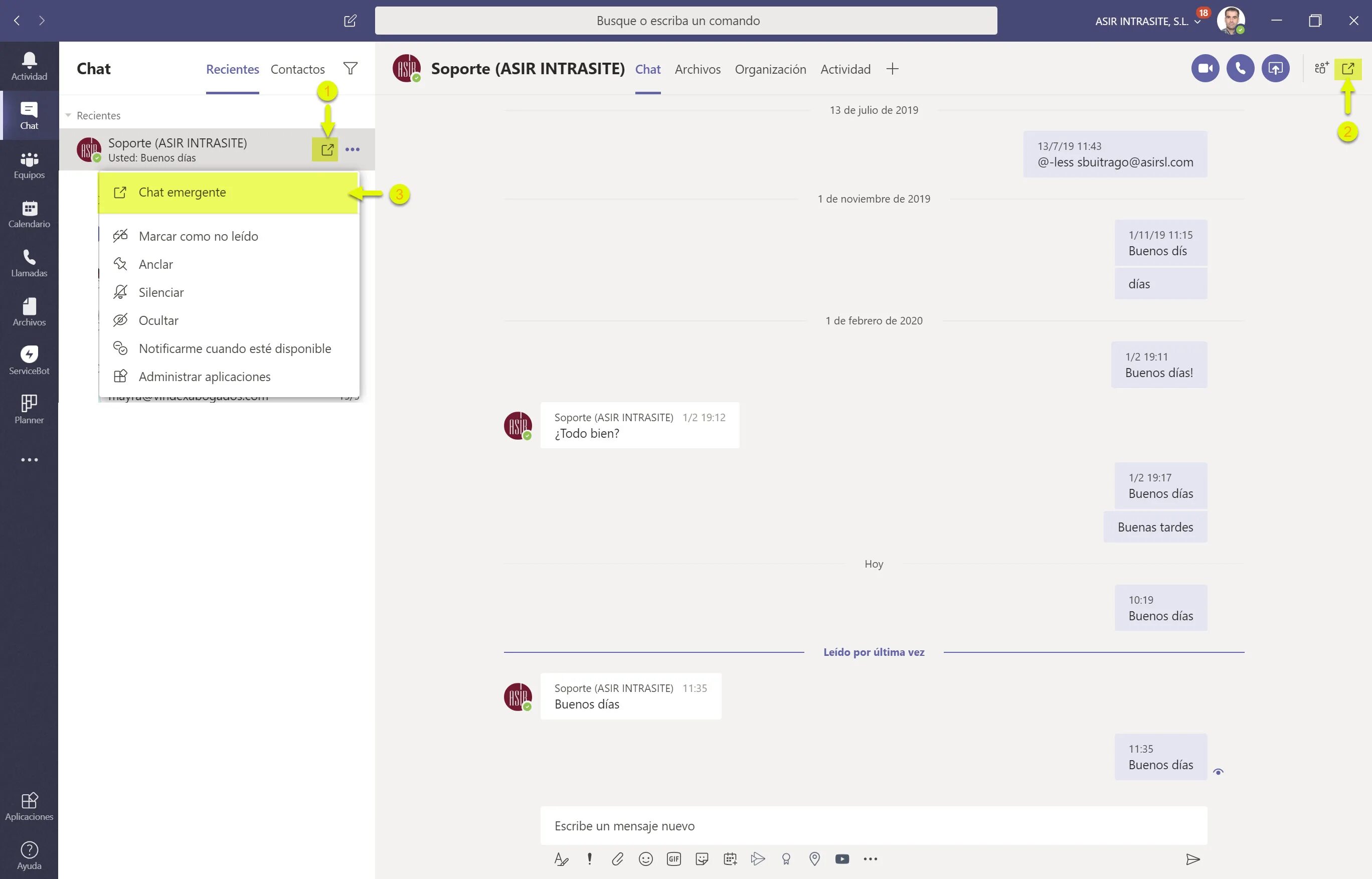This screenshot has width=1372, height=879.
Task: Open more options for the Soporte chat
Action: coord(352,149)
